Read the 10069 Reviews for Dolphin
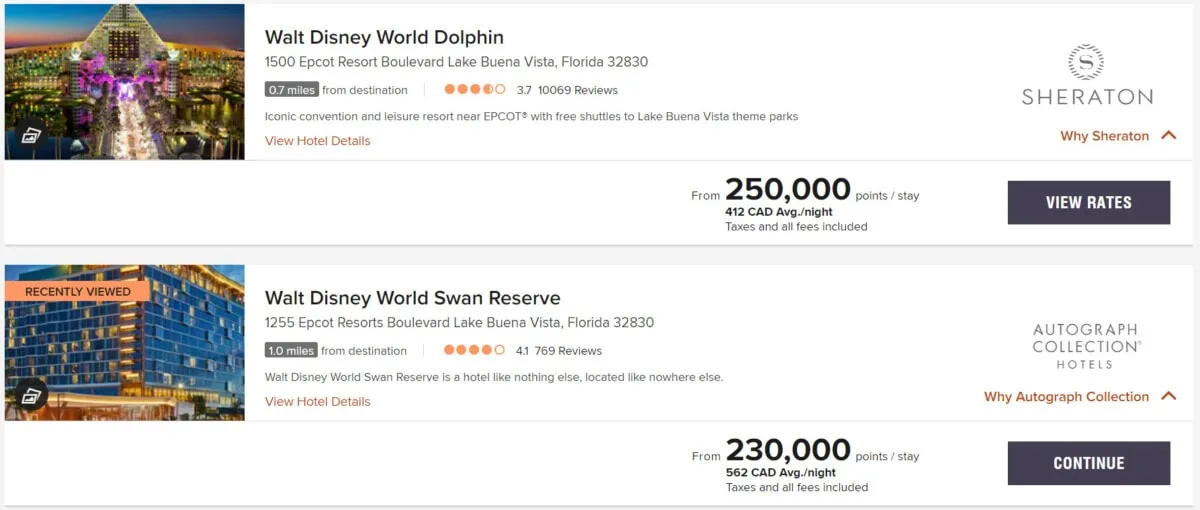The width and height of the screenshot is (1200, 510). coord(578,90)
